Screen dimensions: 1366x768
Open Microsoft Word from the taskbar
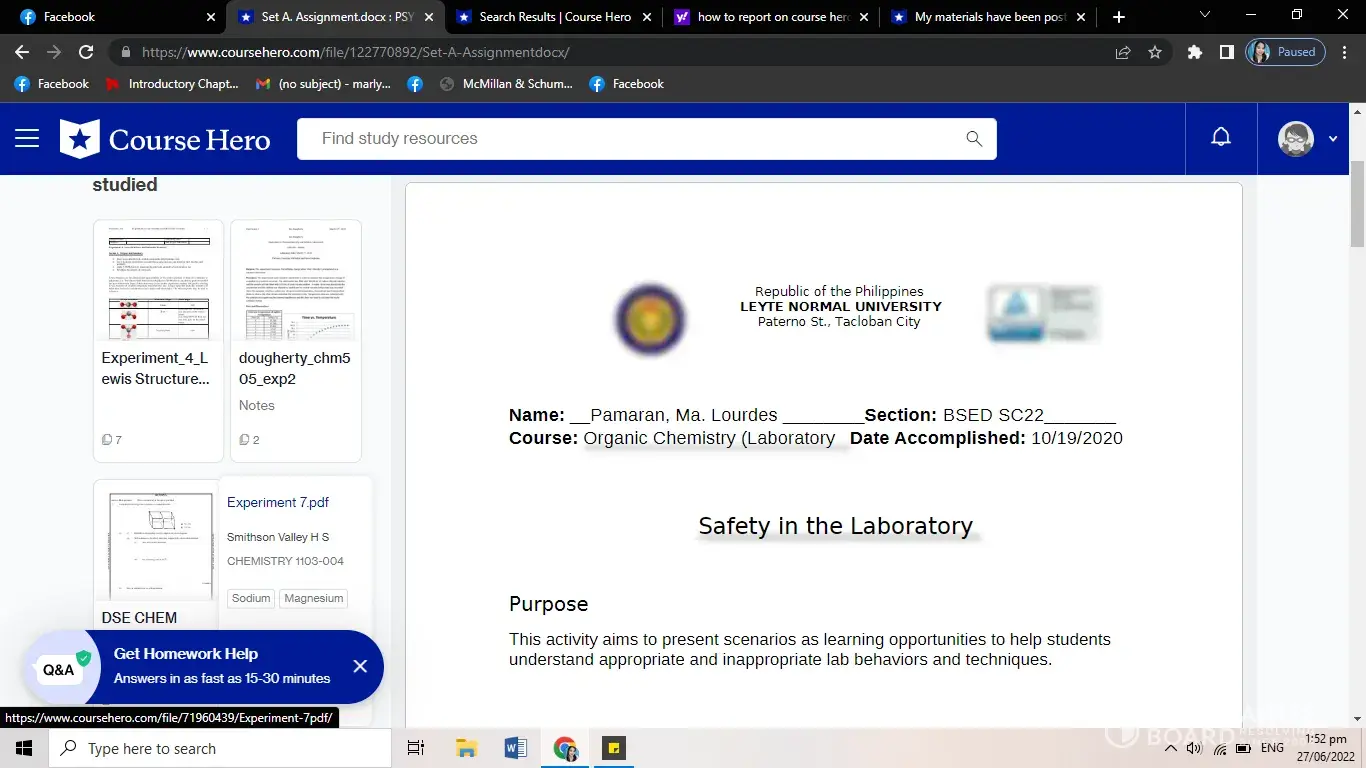516,748
